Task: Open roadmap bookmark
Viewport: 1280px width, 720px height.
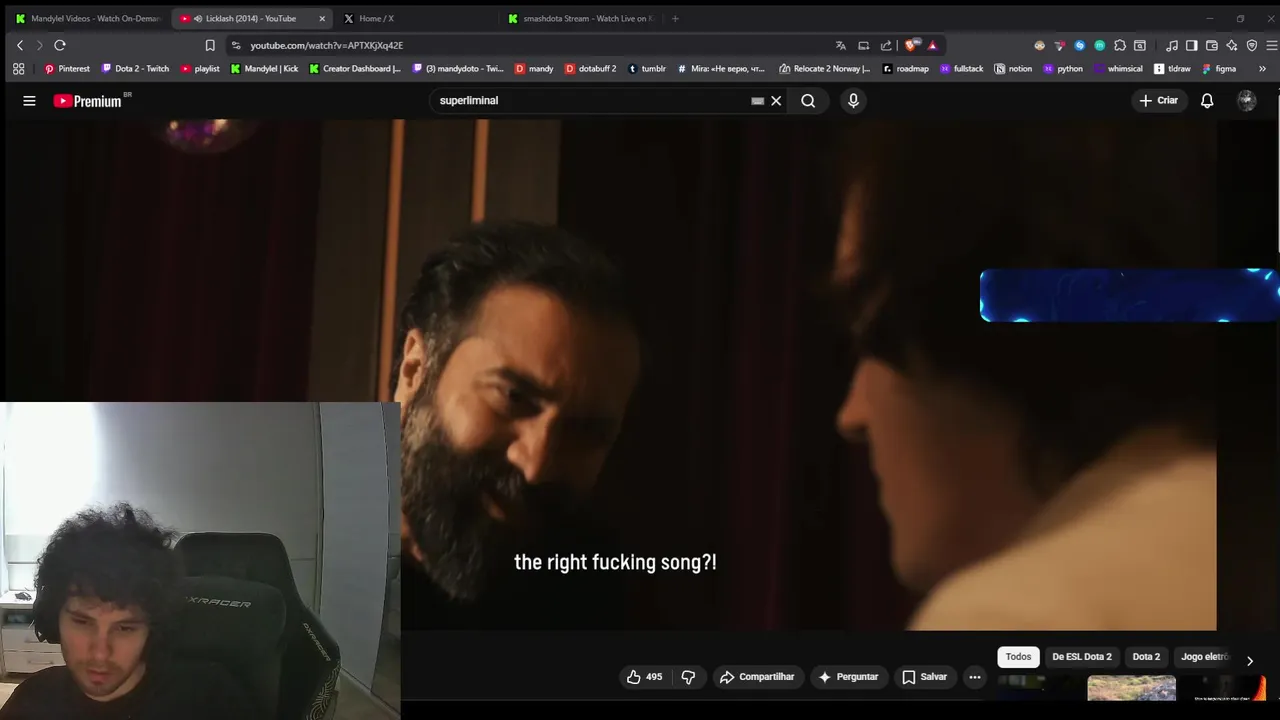Action: (x=905, y=69)
